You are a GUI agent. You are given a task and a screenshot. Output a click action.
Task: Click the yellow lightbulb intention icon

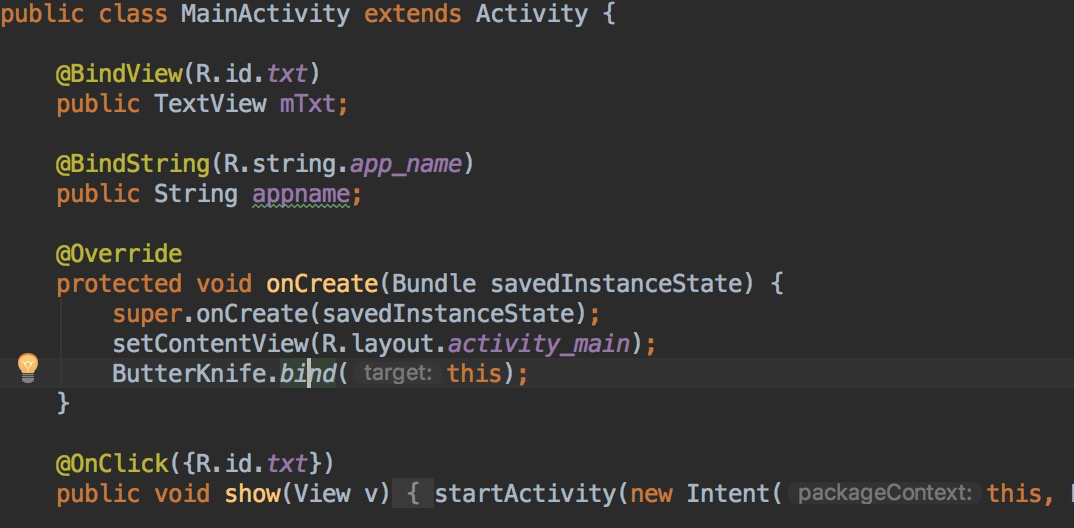pyautogui.click(x=27, y=368)
